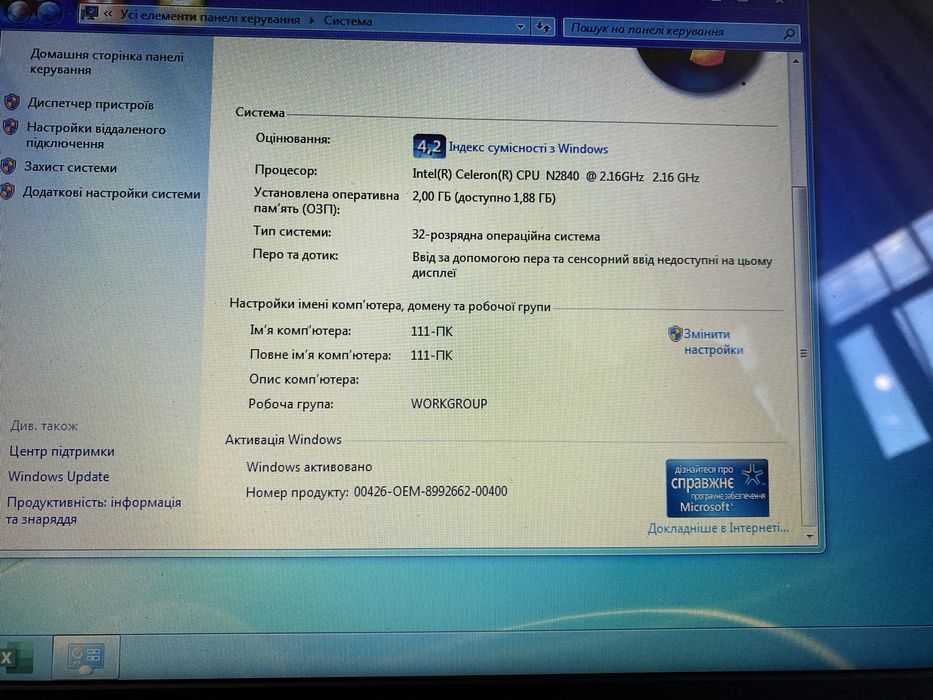The image size is (933, 700).
Task: Click product number 00426-OEM-8992662-00400
Action: [x=430, y=491]
